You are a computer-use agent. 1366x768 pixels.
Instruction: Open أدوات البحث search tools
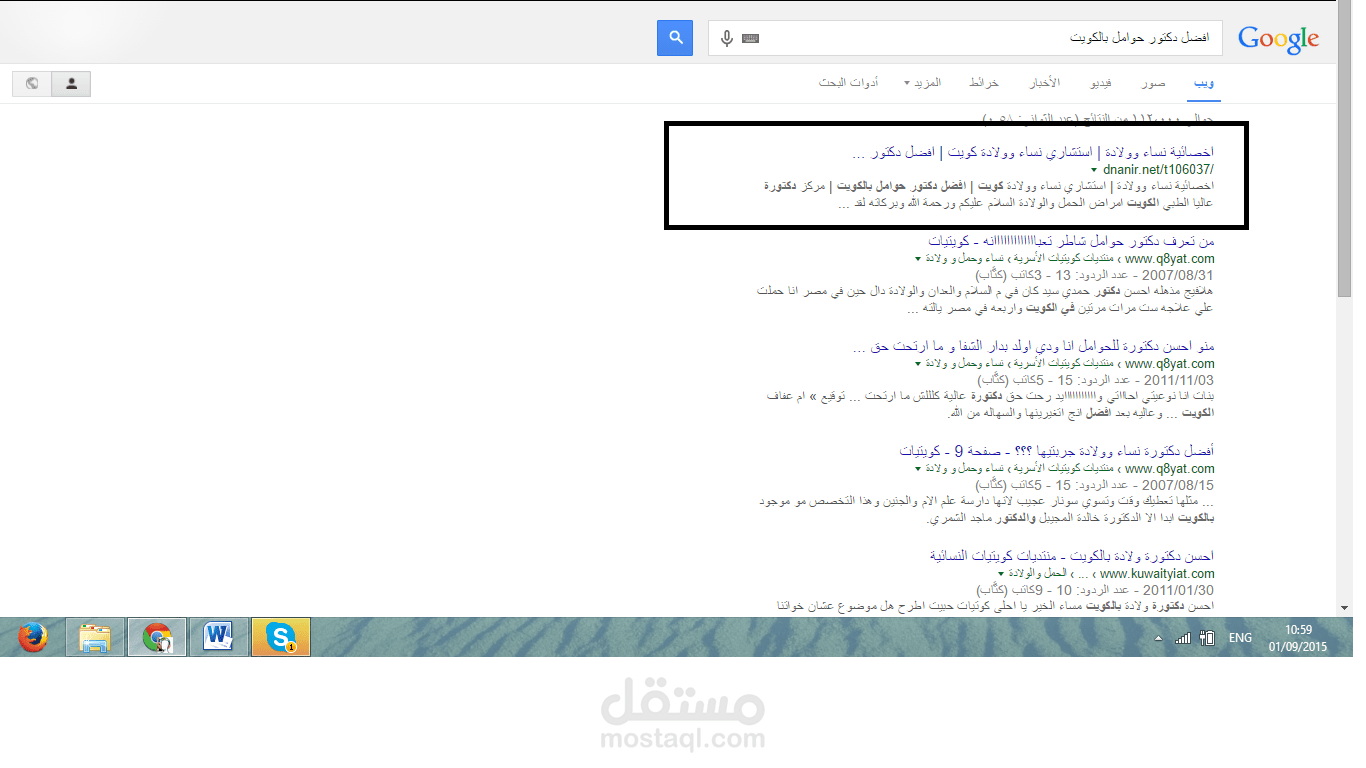point(849,82)
